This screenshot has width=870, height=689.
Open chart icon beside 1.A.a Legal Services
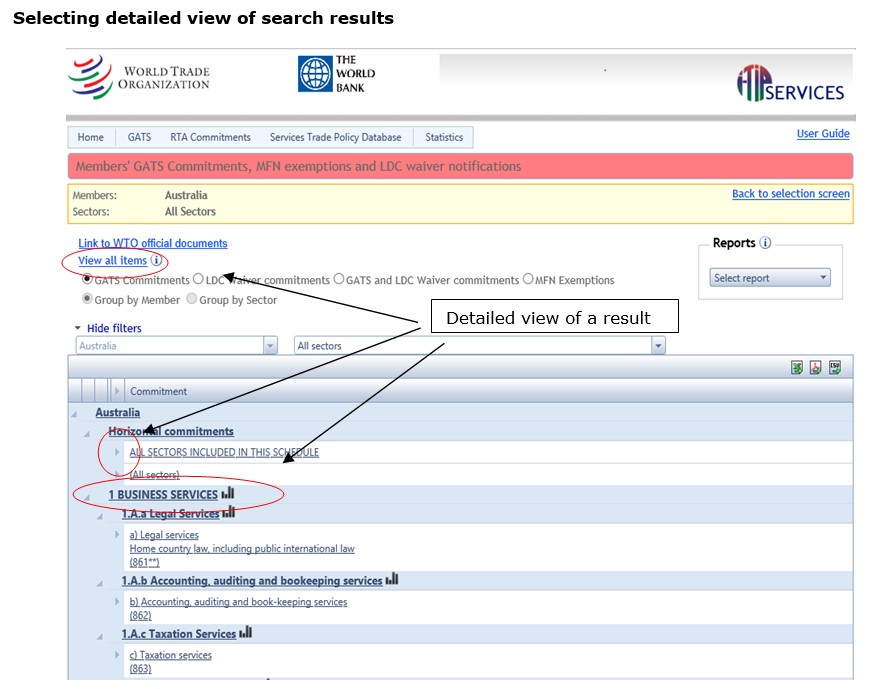[x=229, y=513]
